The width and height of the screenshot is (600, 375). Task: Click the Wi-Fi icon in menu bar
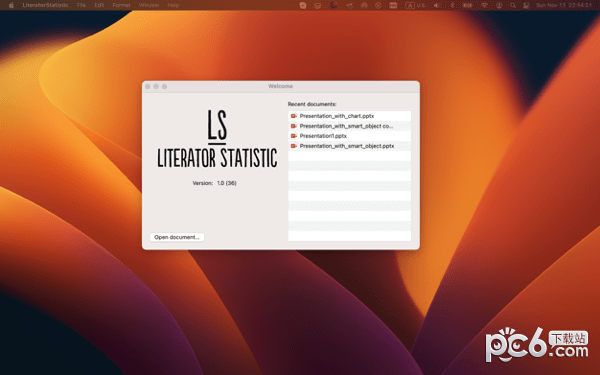484,5
